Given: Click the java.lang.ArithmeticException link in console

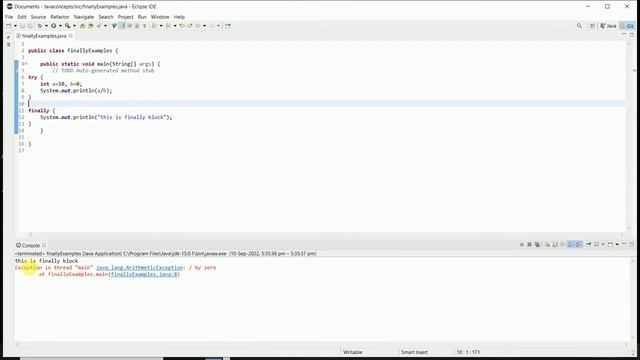Looking at the screenshot, I should [x=140, y=268].
